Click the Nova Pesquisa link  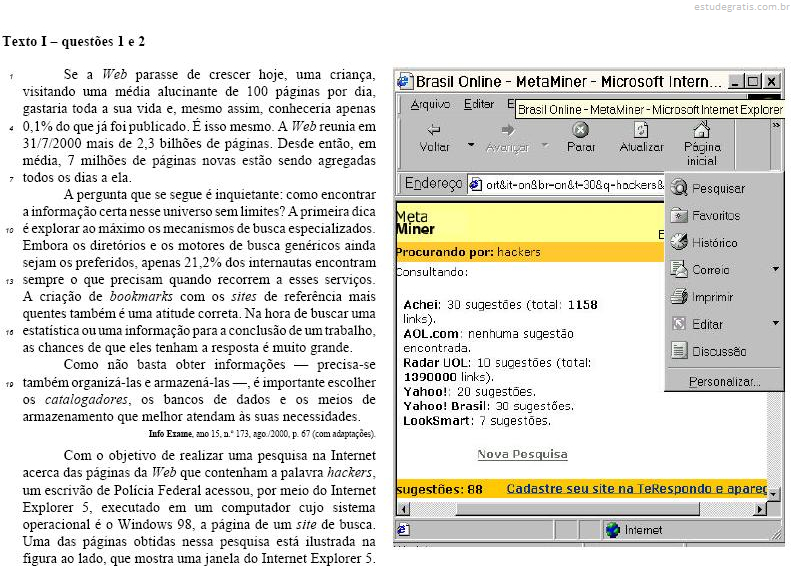click(522, 454)
